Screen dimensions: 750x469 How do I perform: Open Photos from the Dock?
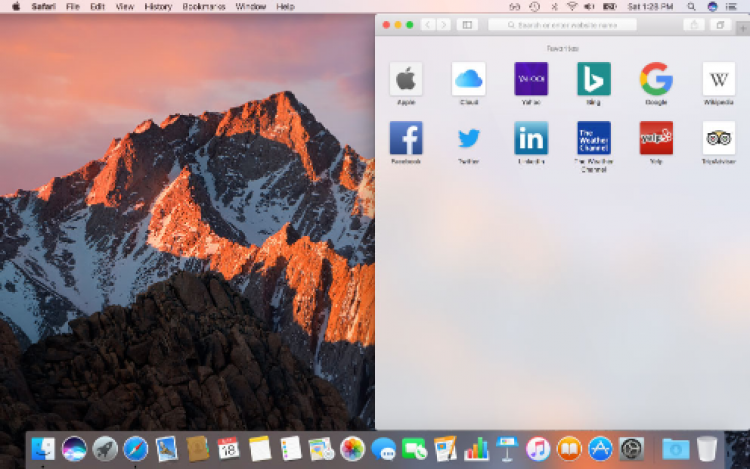353,449
